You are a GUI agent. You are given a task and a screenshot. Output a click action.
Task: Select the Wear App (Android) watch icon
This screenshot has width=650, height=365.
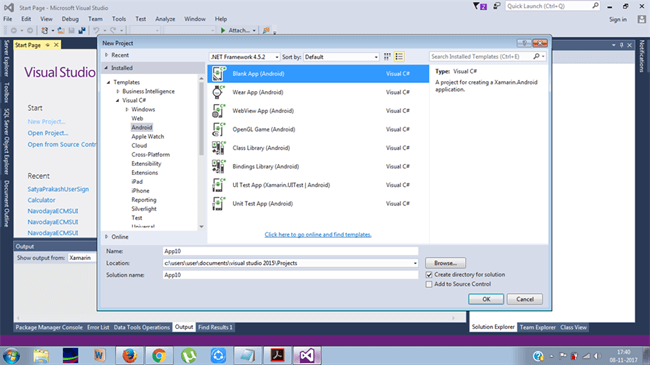pos(218,92)
